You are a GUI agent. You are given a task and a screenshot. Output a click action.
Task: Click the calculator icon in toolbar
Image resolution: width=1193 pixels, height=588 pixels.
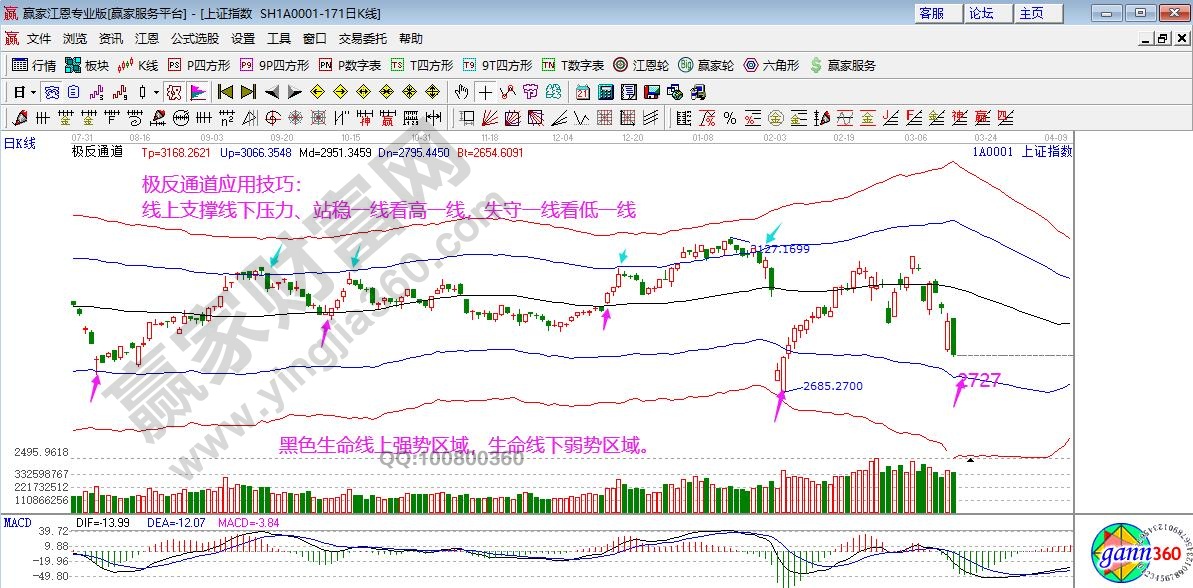pyautogui.click(x=605, y=92)
